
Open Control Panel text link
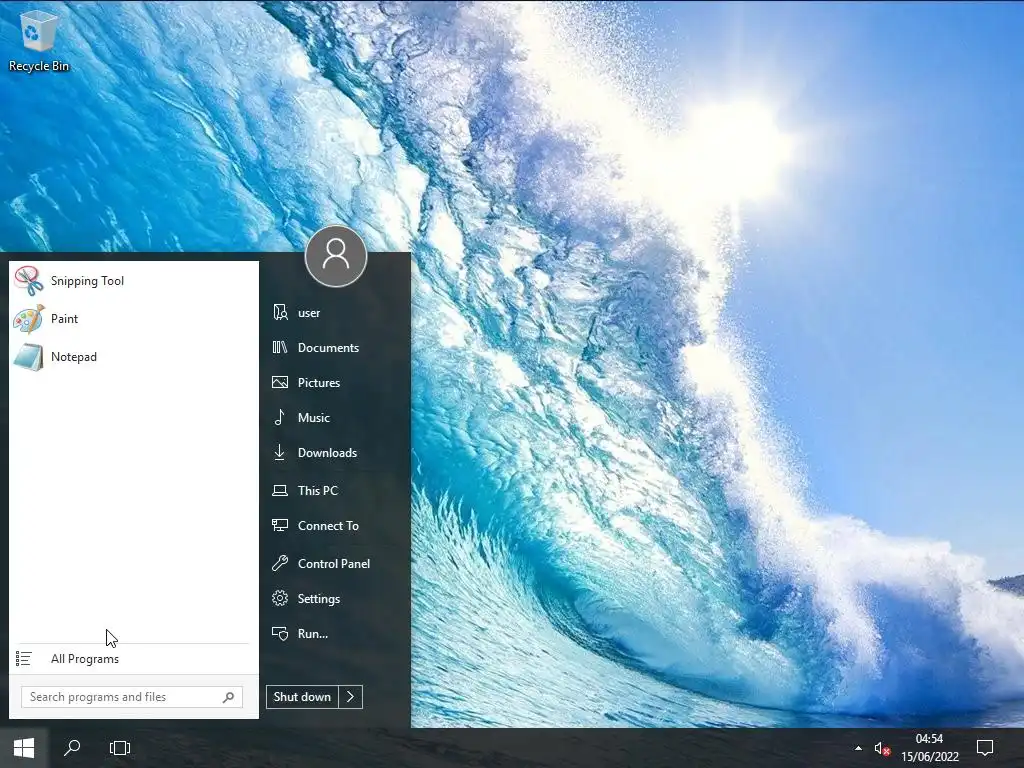pyautogui.click(x=334, y=564)
